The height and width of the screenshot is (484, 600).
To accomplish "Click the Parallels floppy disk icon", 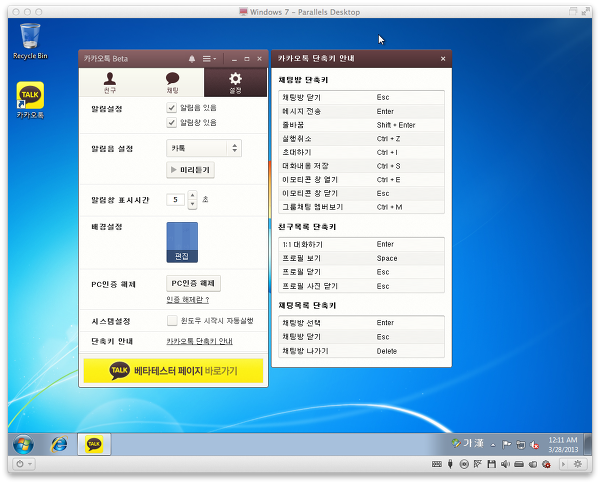I will 491,464.
